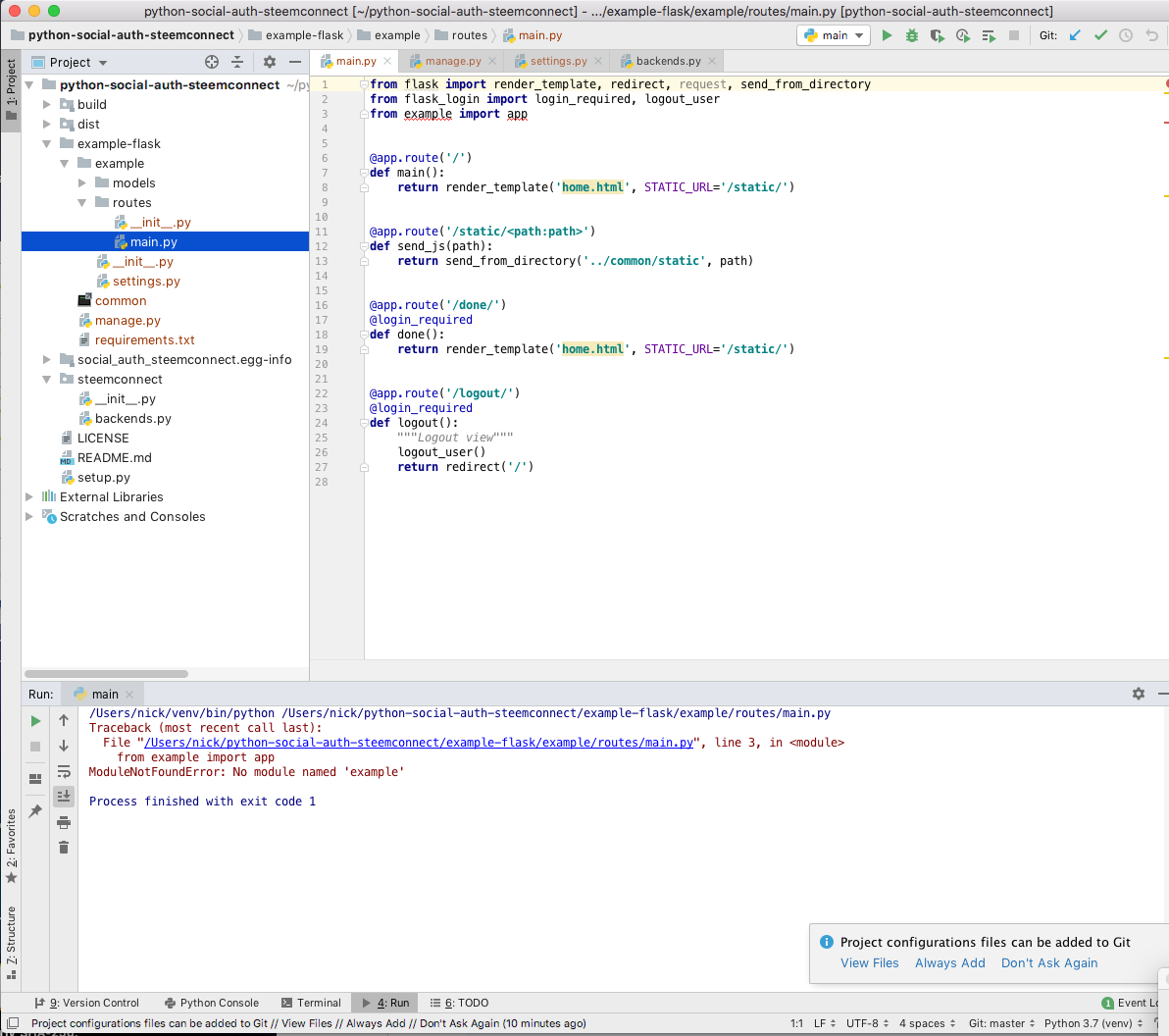Collapse the steemconnect folder
Viewport: 1169px width, 1036px height.
(x=46, y=379)
